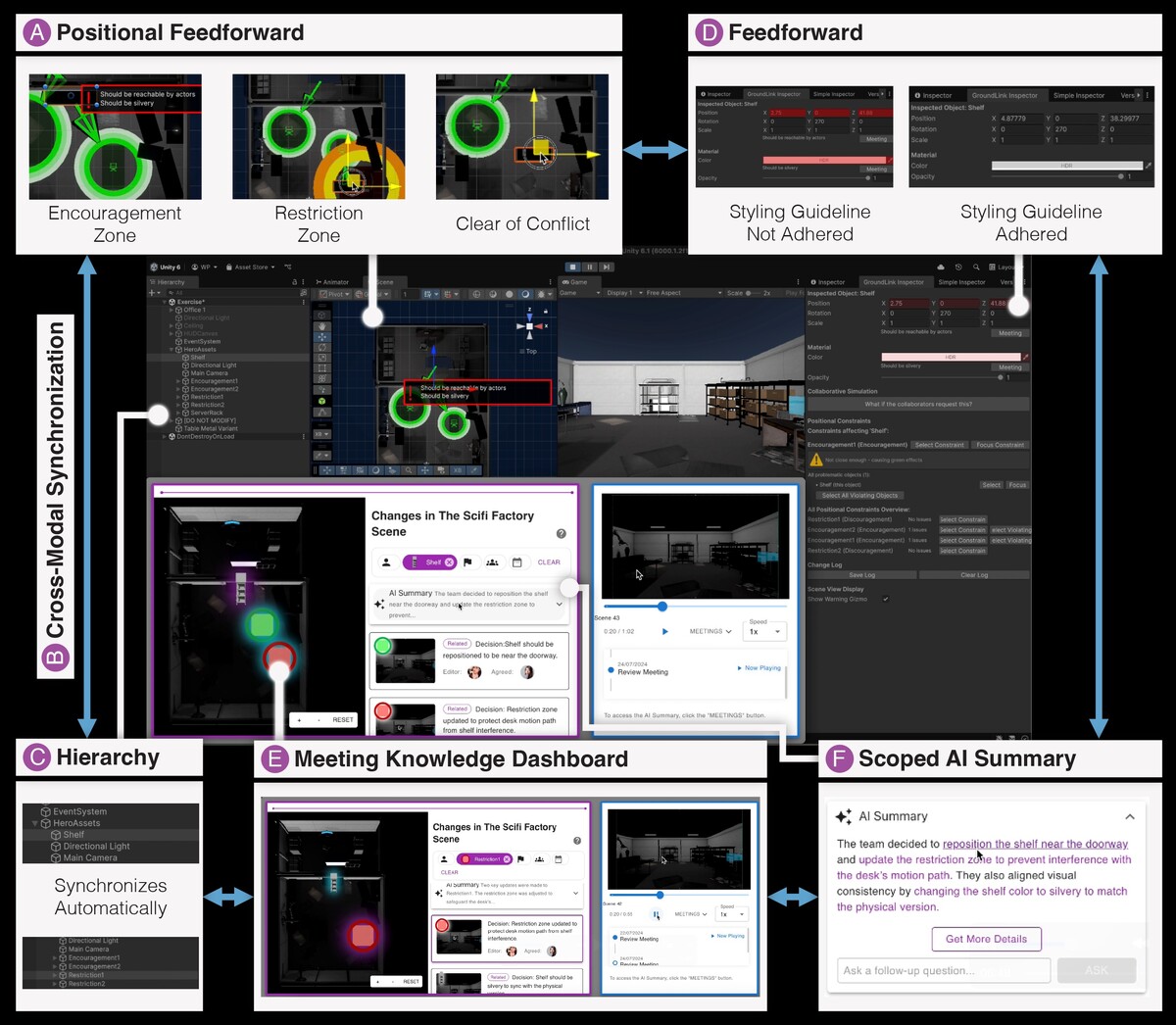1176x1025 pixels.
Task: Click the plus add-object button in Hierarchy panel
Action: pos(154,293)
